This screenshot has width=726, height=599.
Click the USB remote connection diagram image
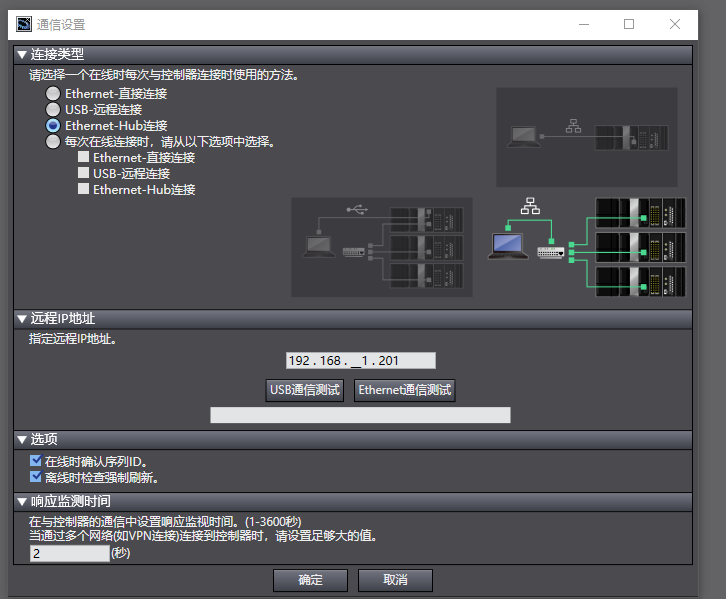(378, 246)
